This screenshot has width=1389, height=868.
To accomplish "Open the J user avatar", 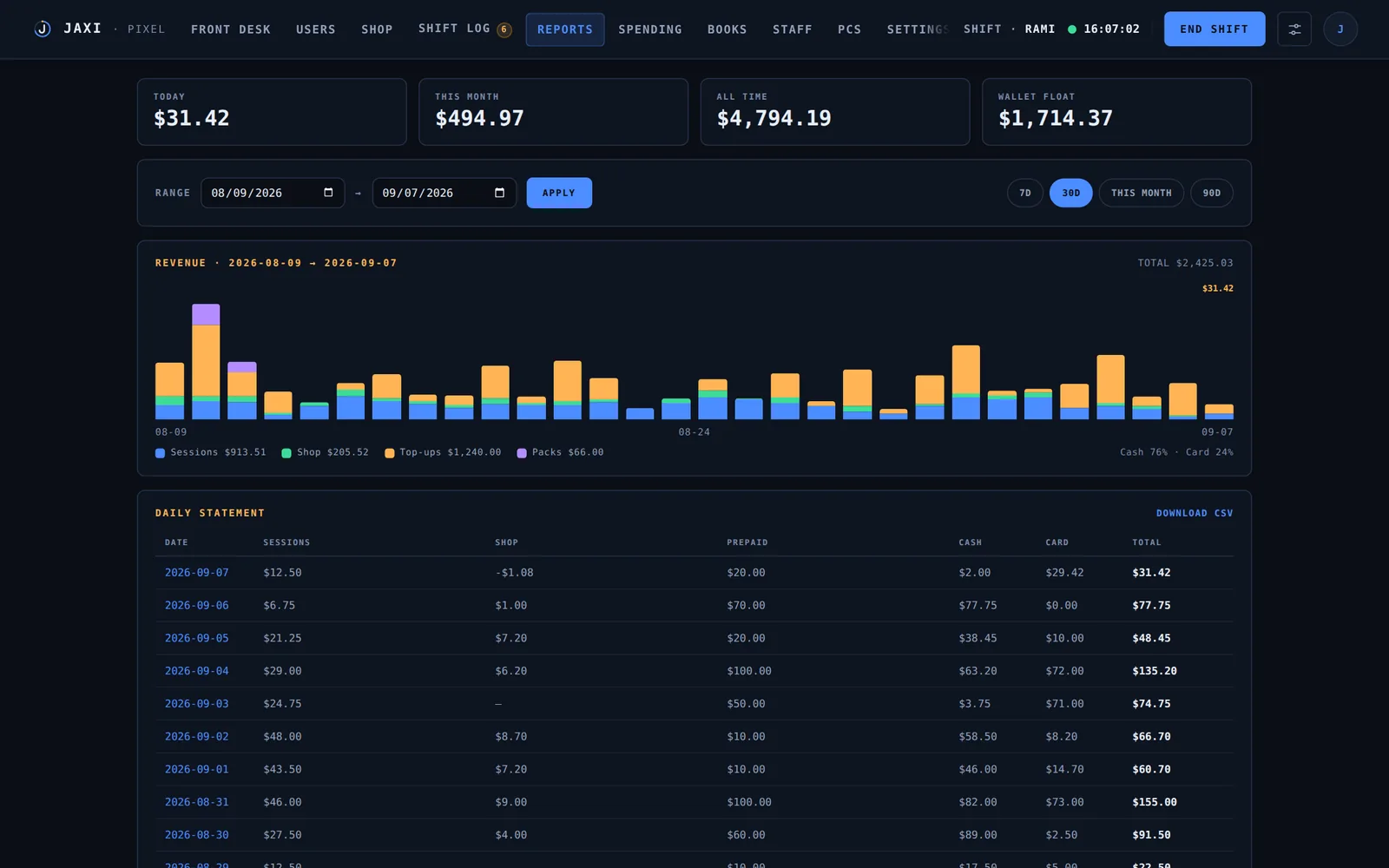I will [x=1340, y=29].
